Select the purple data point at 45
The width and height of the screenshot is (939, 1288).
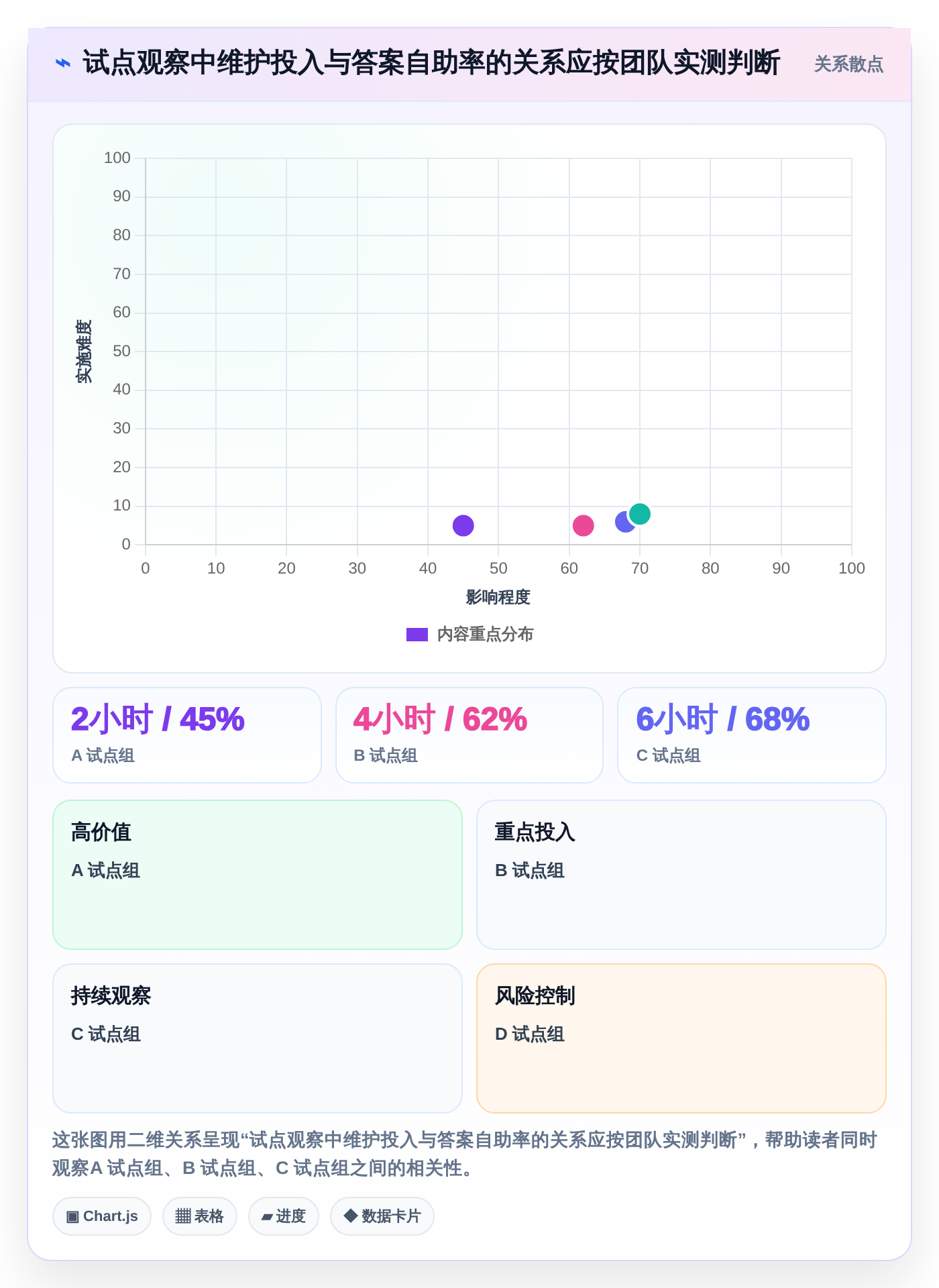463,525
